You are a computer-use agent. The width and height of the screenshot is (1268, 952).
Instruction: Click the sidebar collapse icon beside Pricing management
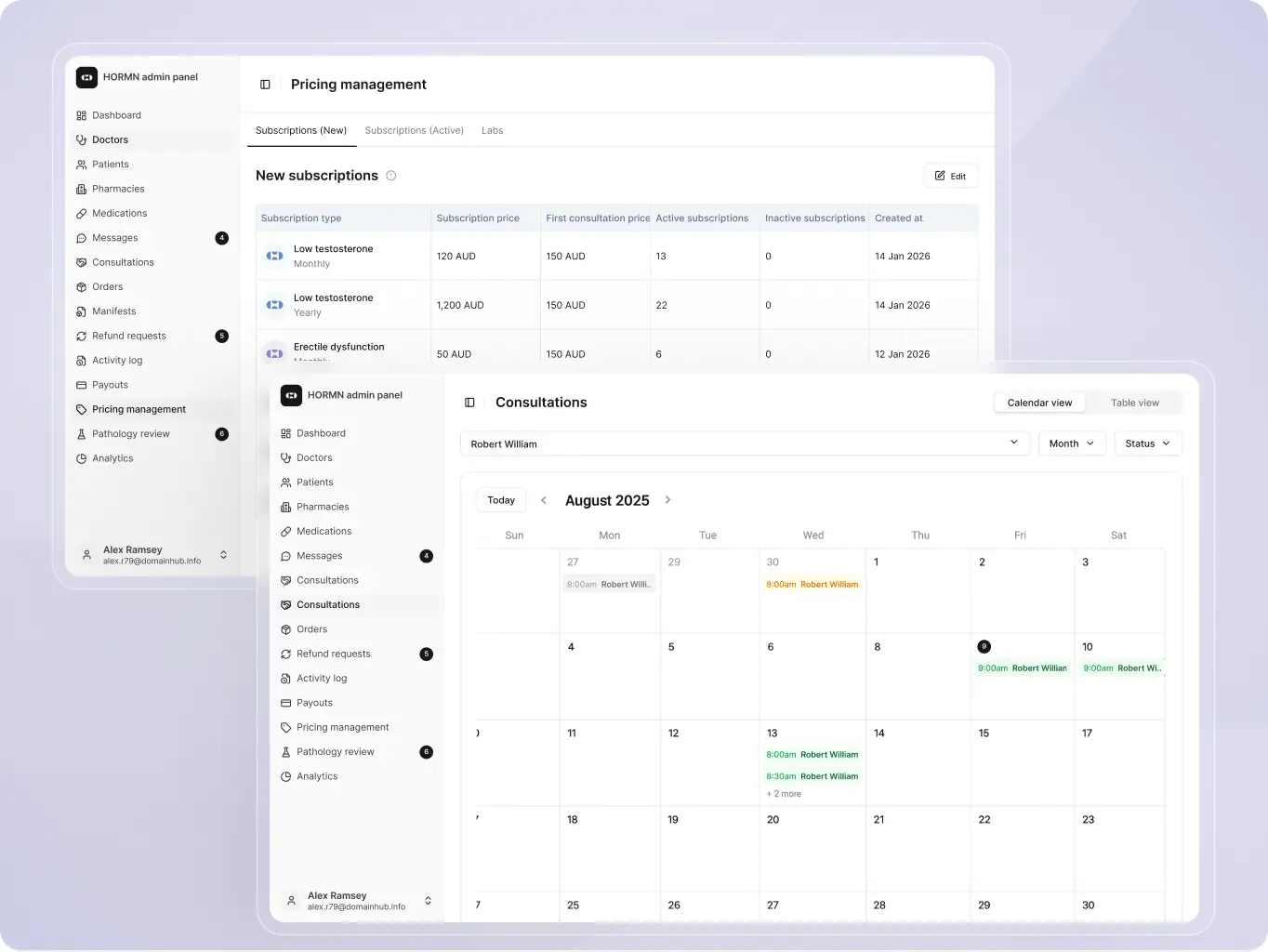(x=265, y=85)
